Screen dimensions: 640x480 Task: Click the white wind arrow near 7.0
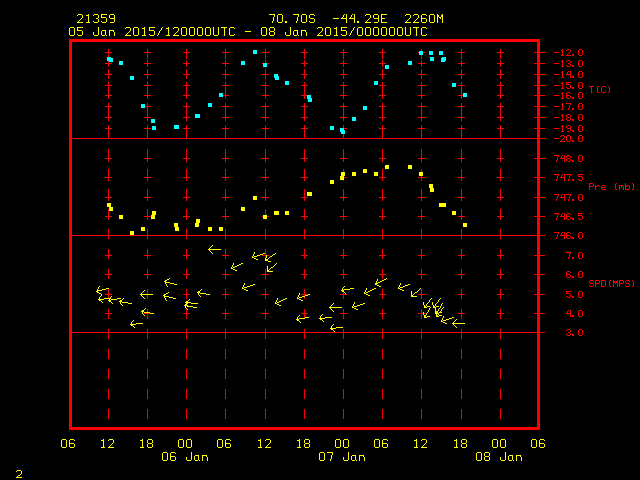coord(214,249)
